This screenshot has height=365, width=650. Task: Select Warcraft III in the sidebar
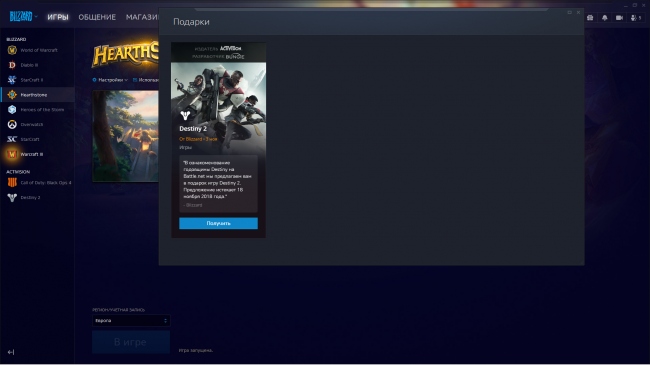(x=37, y=154)
